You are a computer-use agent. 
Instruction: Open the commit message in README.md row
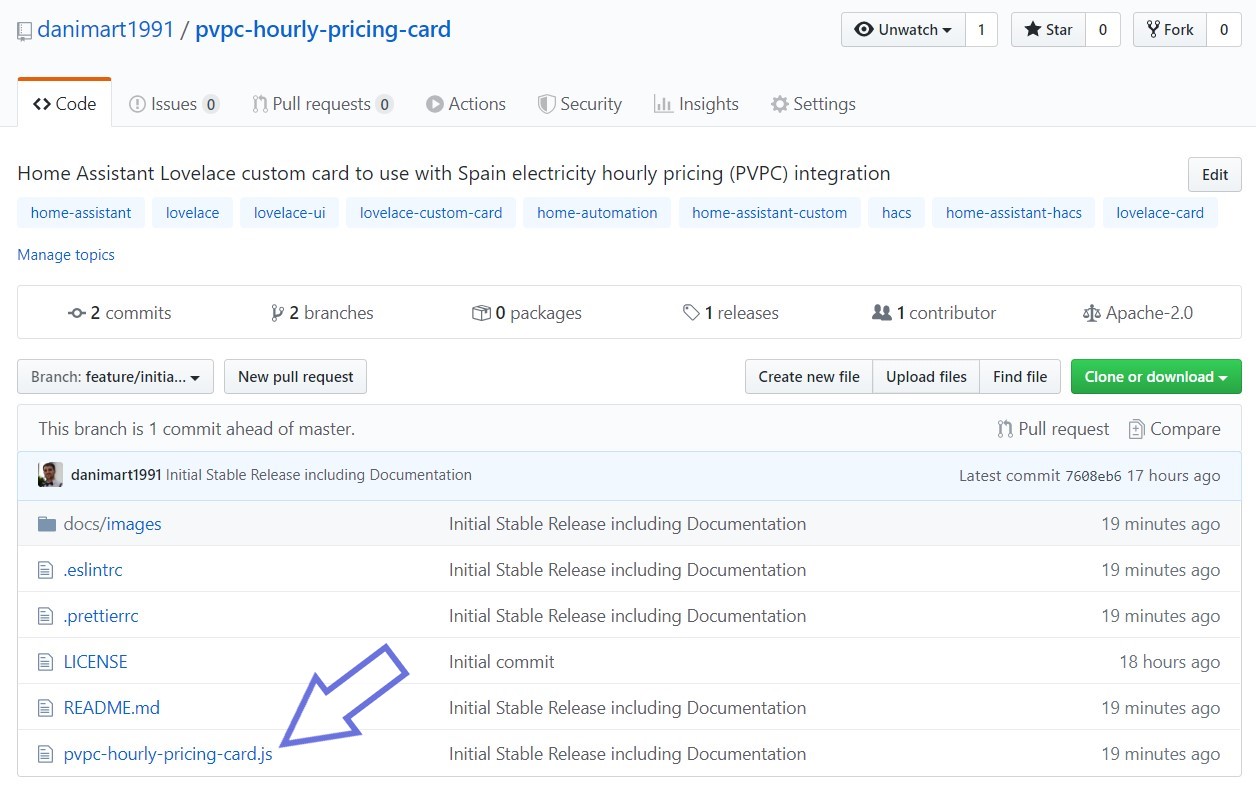tap(627, 708)
